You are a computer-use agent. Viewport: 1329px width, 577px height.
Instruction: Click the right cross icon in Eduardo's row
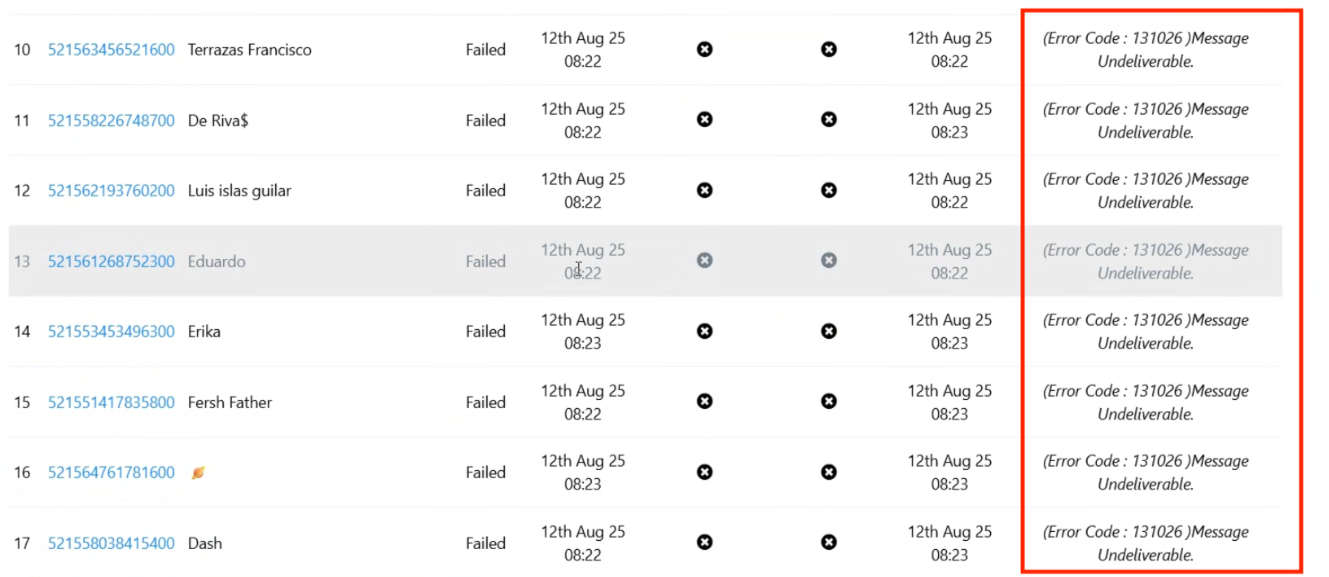[x=829, y=260]
